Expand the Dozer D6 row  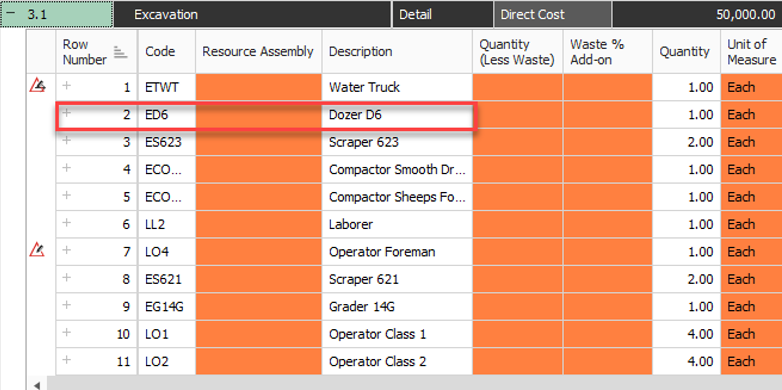(66, 113)
